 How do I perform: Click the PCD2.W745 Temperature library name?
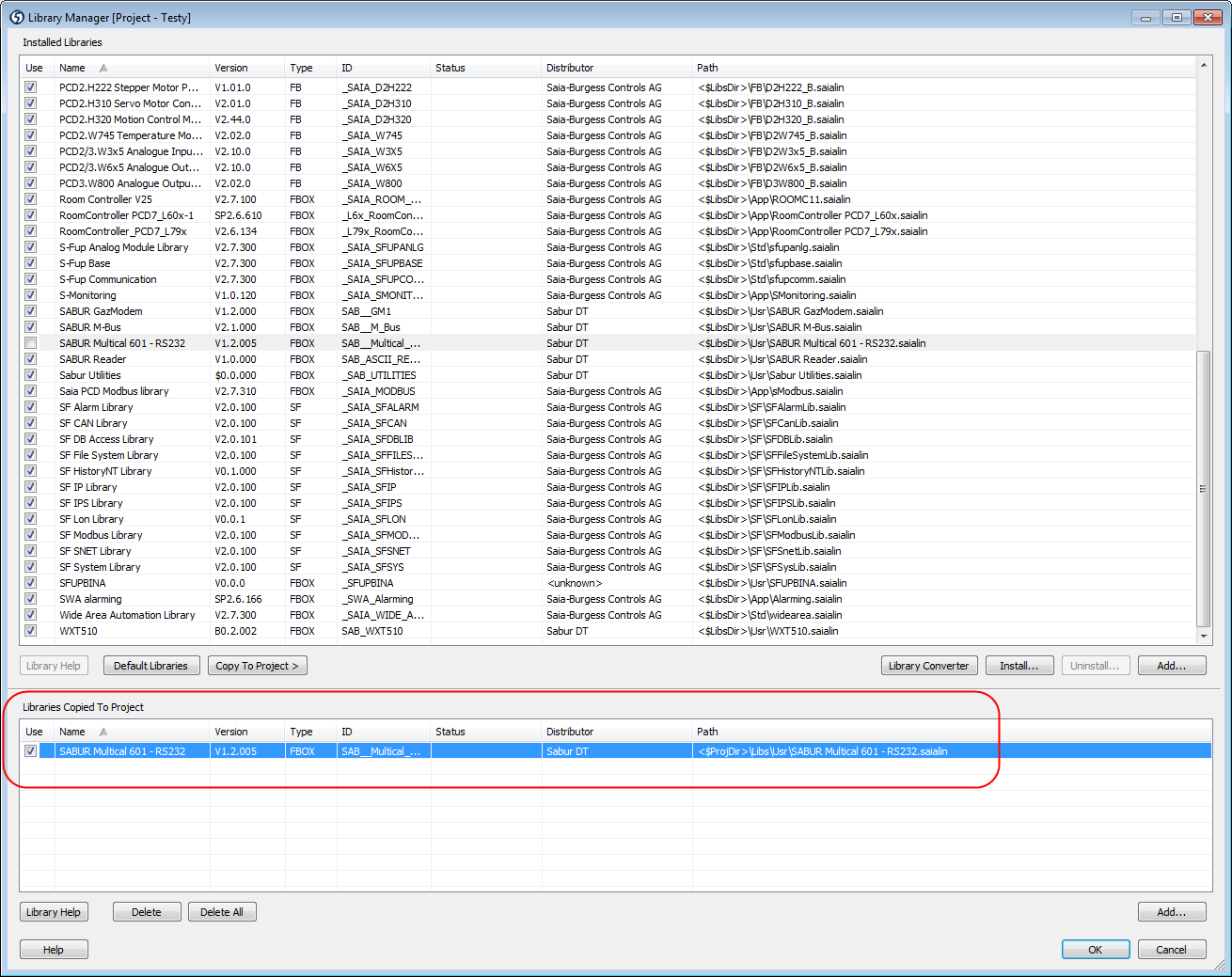click(131, 135)
